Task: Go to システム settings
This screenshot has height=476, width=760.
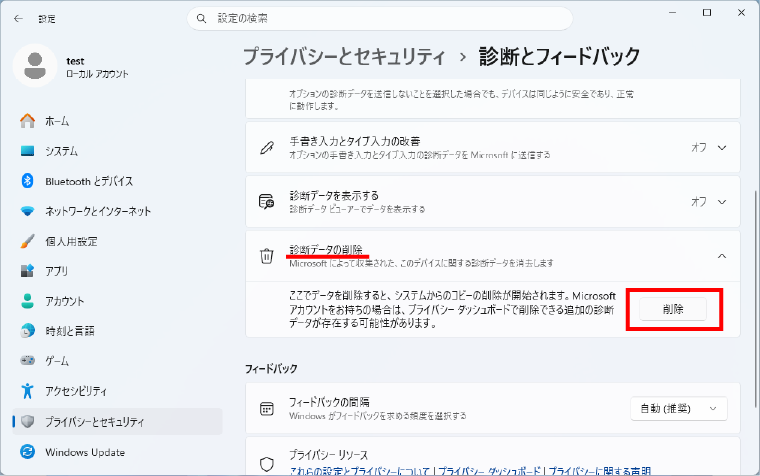Action: coord(117,151)
